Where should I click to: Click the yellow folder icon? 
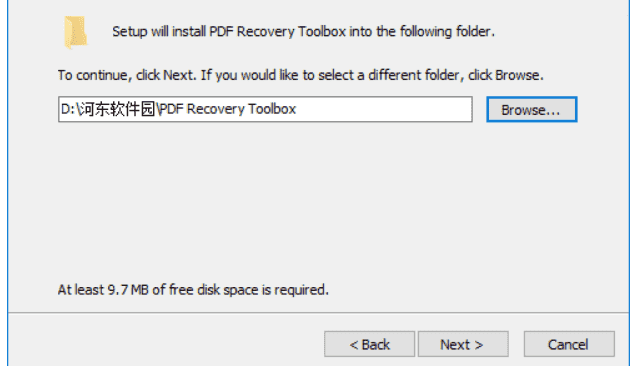click(75, 32)
